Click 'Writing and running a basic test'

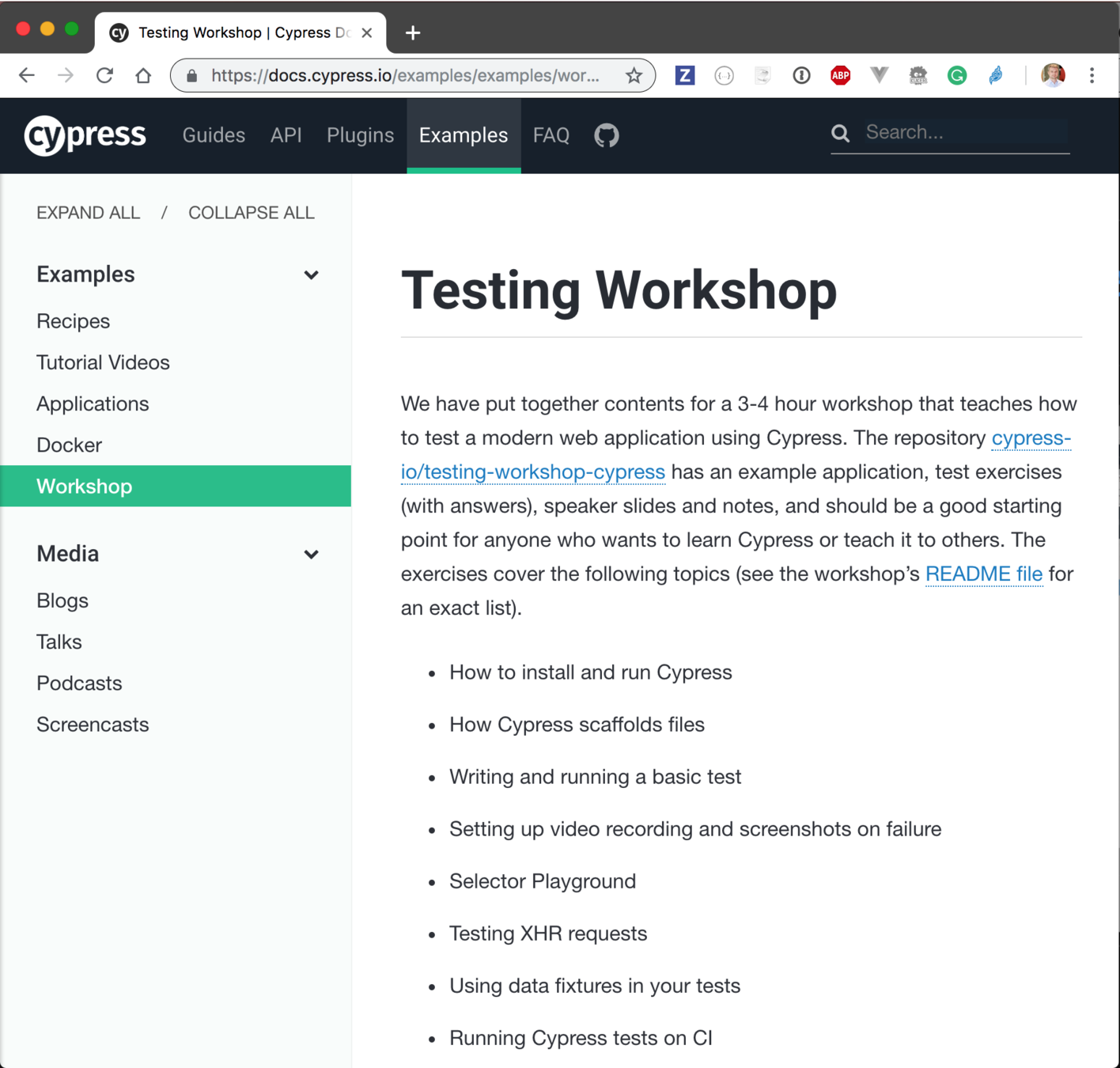(595, 777)
